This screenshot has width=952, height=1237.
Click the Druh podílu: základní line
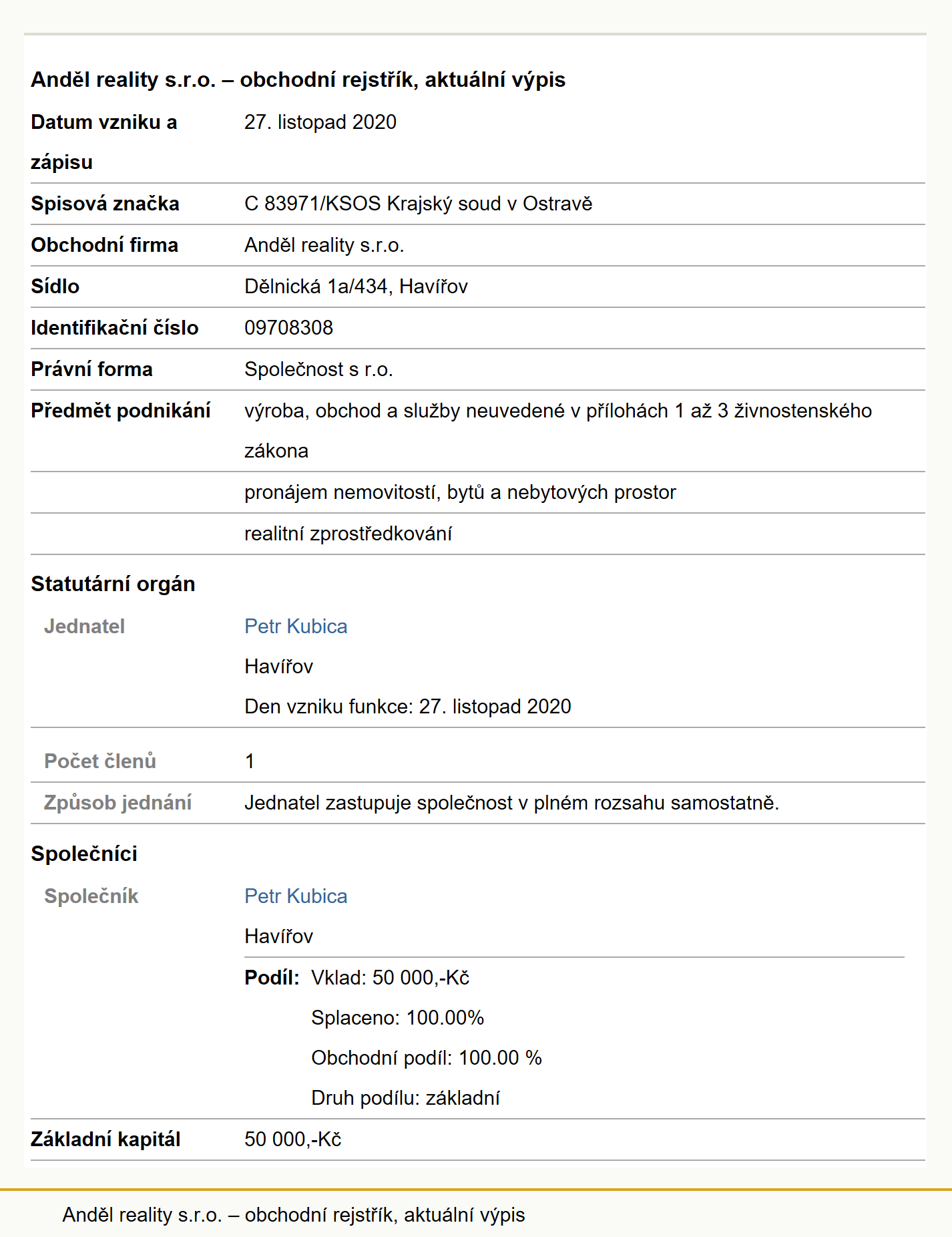(x=405, y=1098)
